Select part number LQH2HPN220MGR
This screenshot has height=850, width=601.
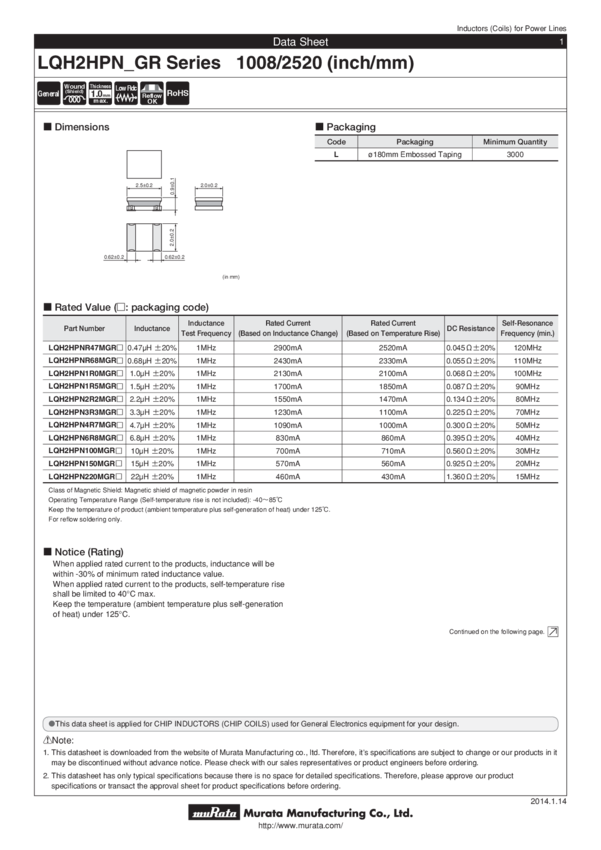pyautogui.click(x=85, y=476)
